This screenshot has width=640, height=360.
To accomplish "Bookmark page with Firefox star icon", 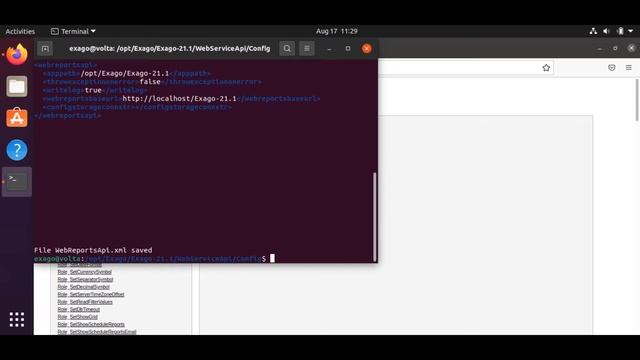I will coord(546,68).
